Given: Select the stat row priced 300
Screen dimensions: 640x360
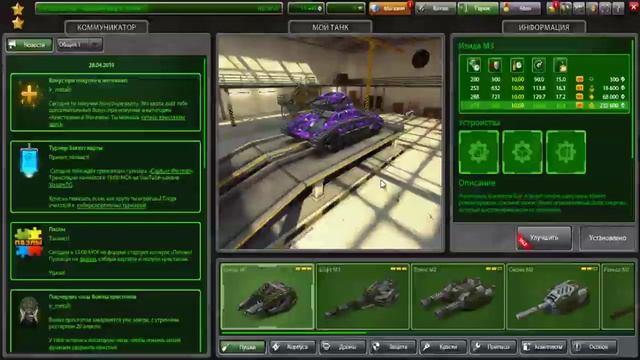Looking at the screenshot, I should pyautogui.click(x=545, y=79).
